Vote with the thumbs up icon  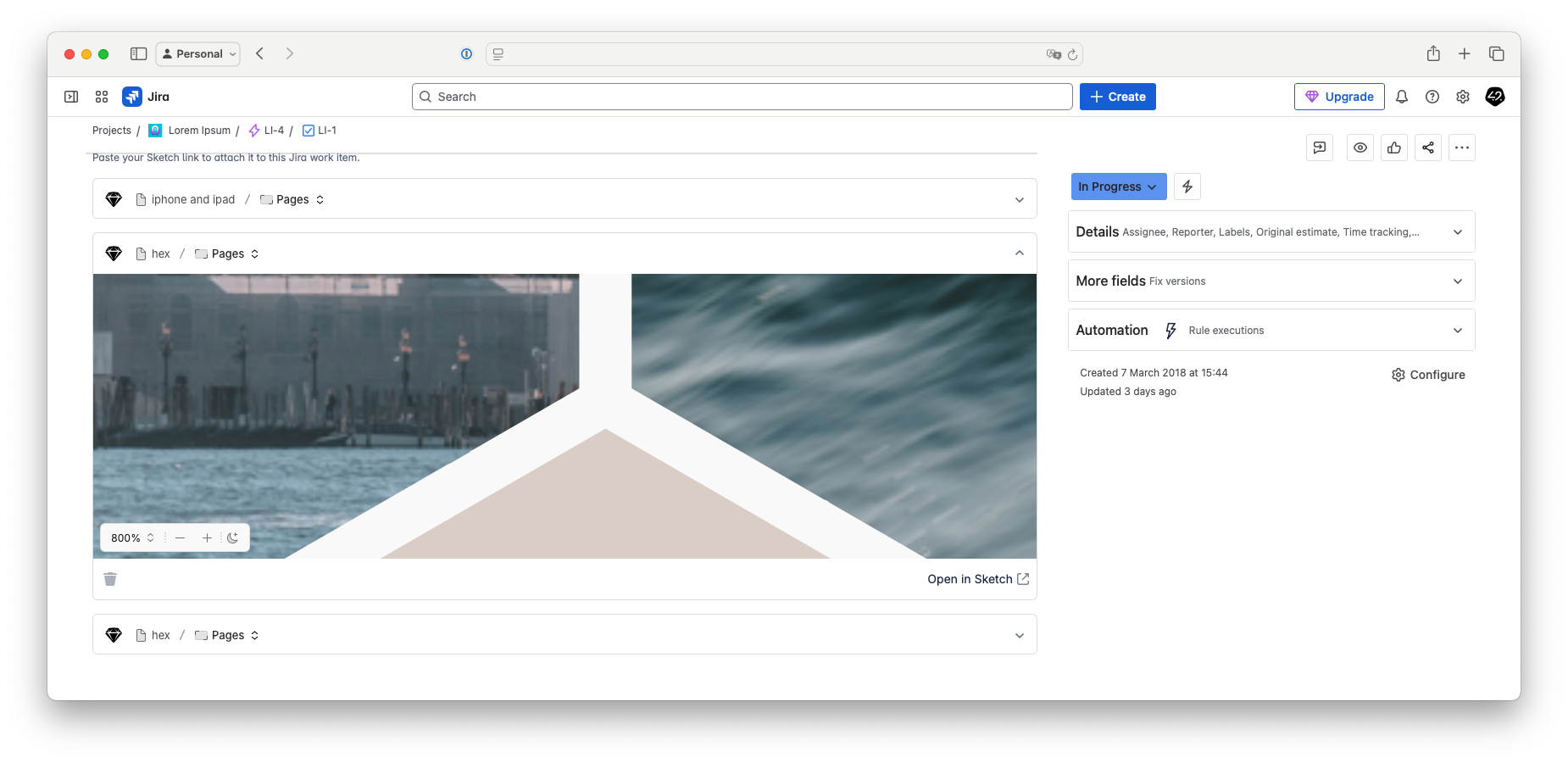(x=1394, y=148)
